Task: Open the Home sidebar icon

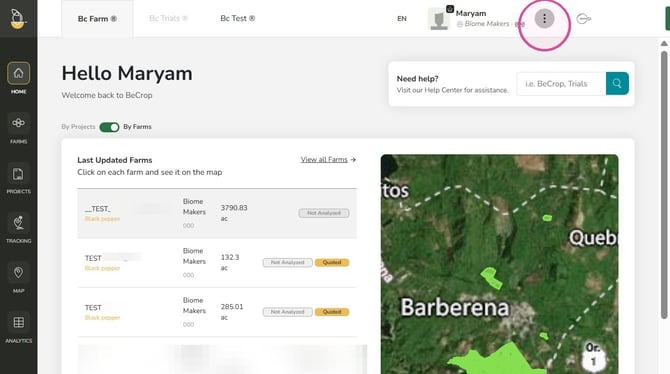Action: (18, 74)
